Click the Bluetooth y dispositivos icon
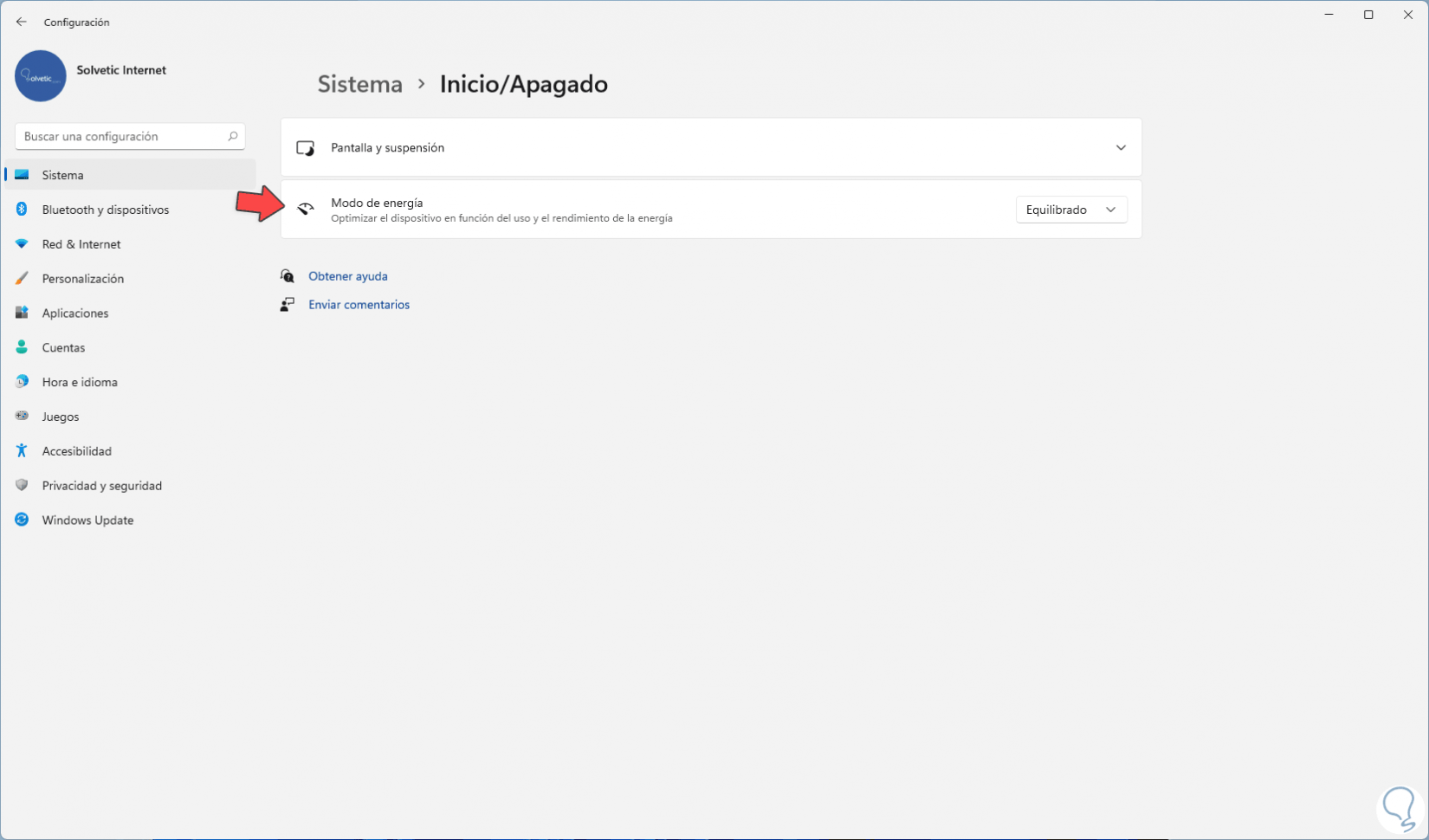The width and height of the screenshot is (1429, 840). (x=22, y=210)
